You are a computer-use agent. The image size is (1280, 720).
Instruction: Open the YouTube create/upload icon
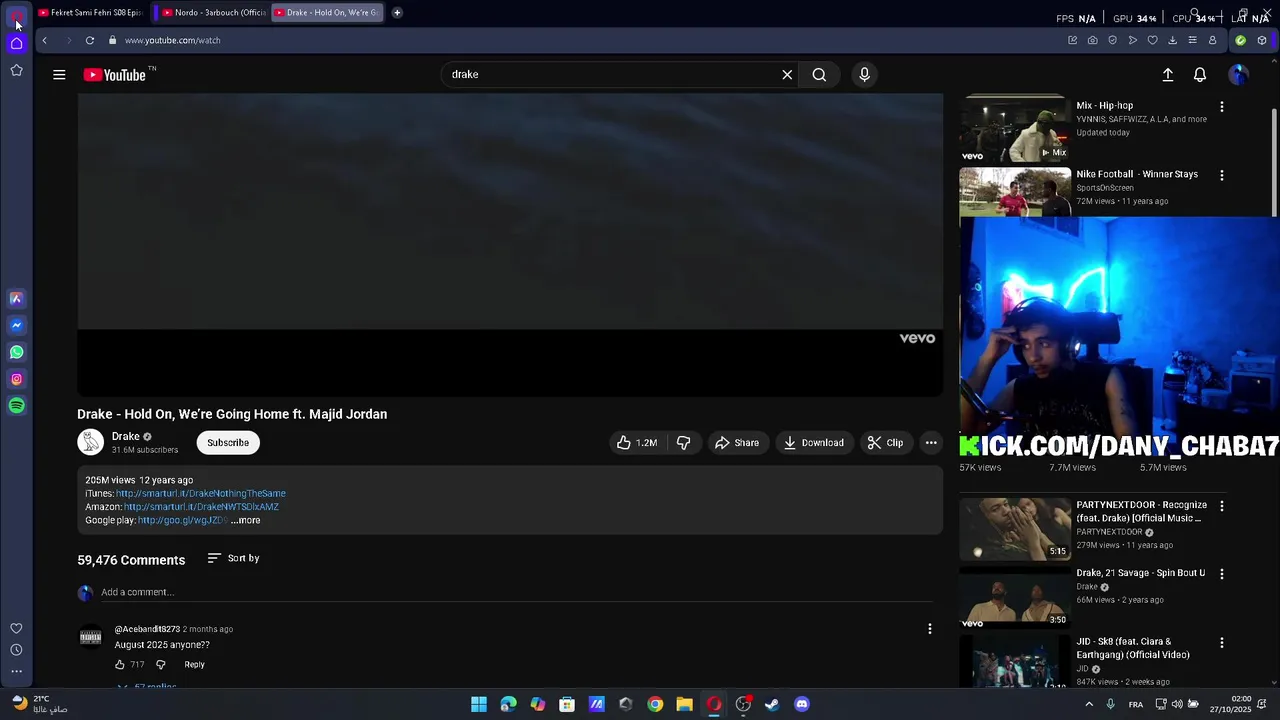point(1167,75)
